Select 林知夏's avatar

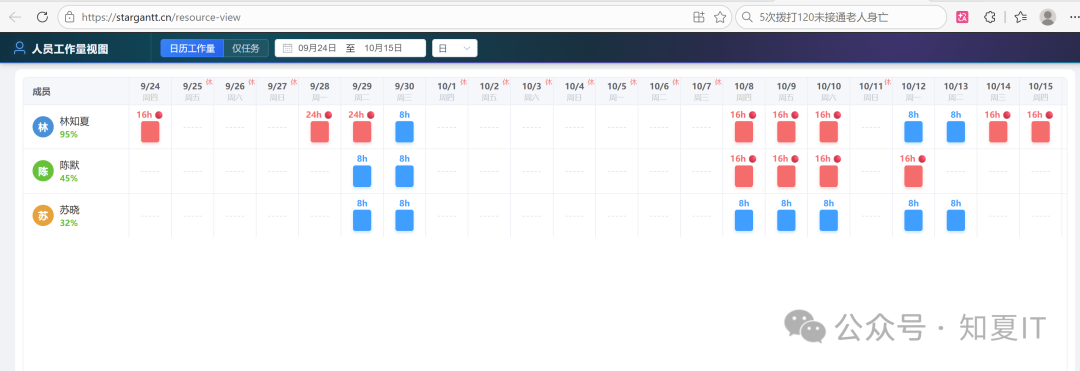(x=43, y=127)
